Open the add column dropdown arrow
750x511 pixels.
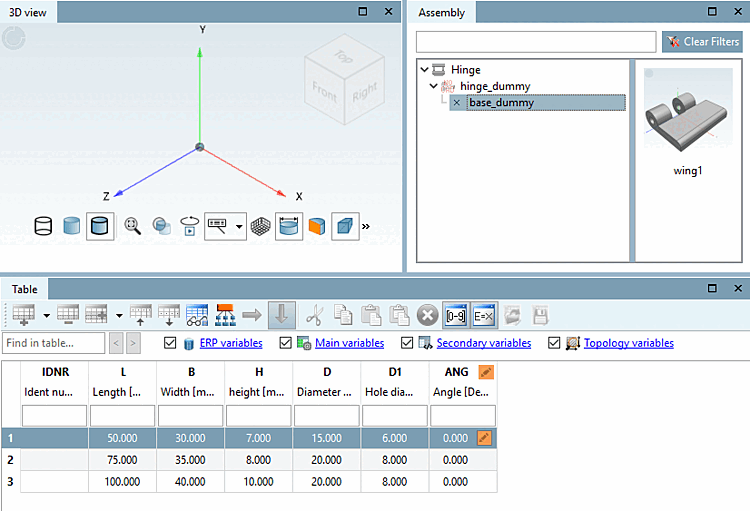click(x=119, y=316)
